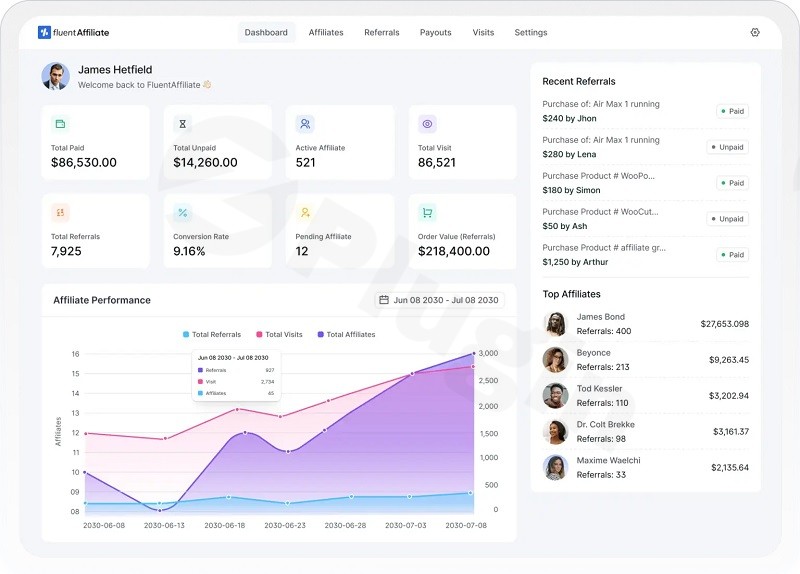Select Maxime Waelchi affiliate name
Viewport: 800px width, 574px height.
(609, 460)
